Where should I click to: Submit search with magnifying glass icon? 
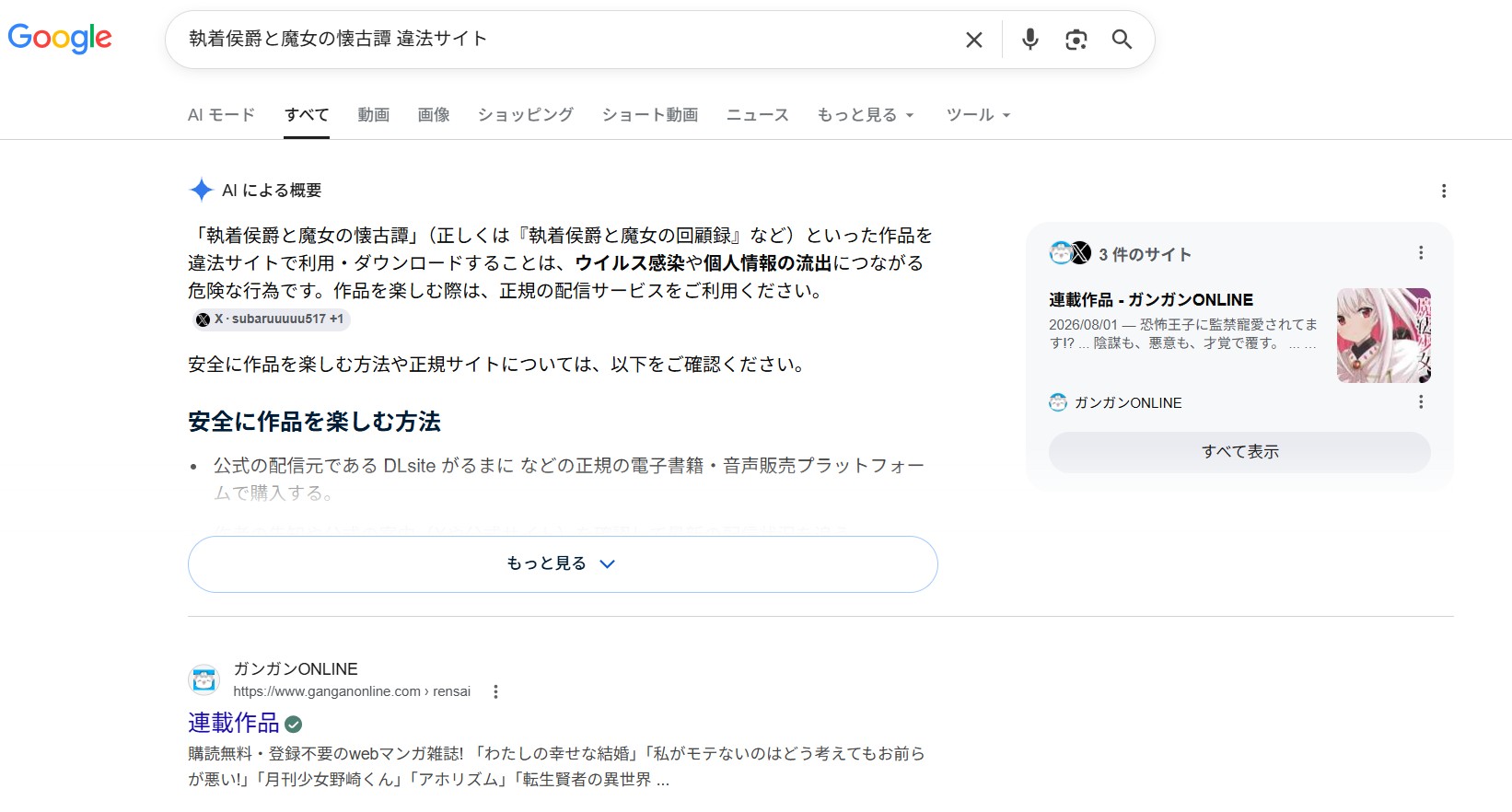(x=1122, y=40)
